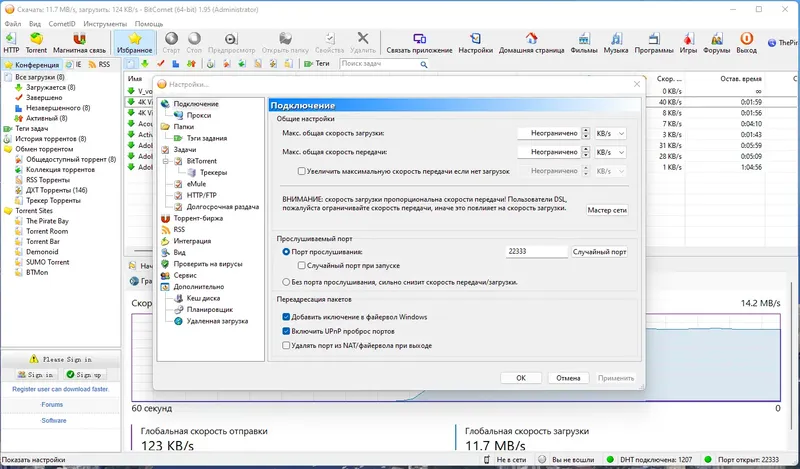
Task: Open Software link in left panel
Action: click(54, 421)
